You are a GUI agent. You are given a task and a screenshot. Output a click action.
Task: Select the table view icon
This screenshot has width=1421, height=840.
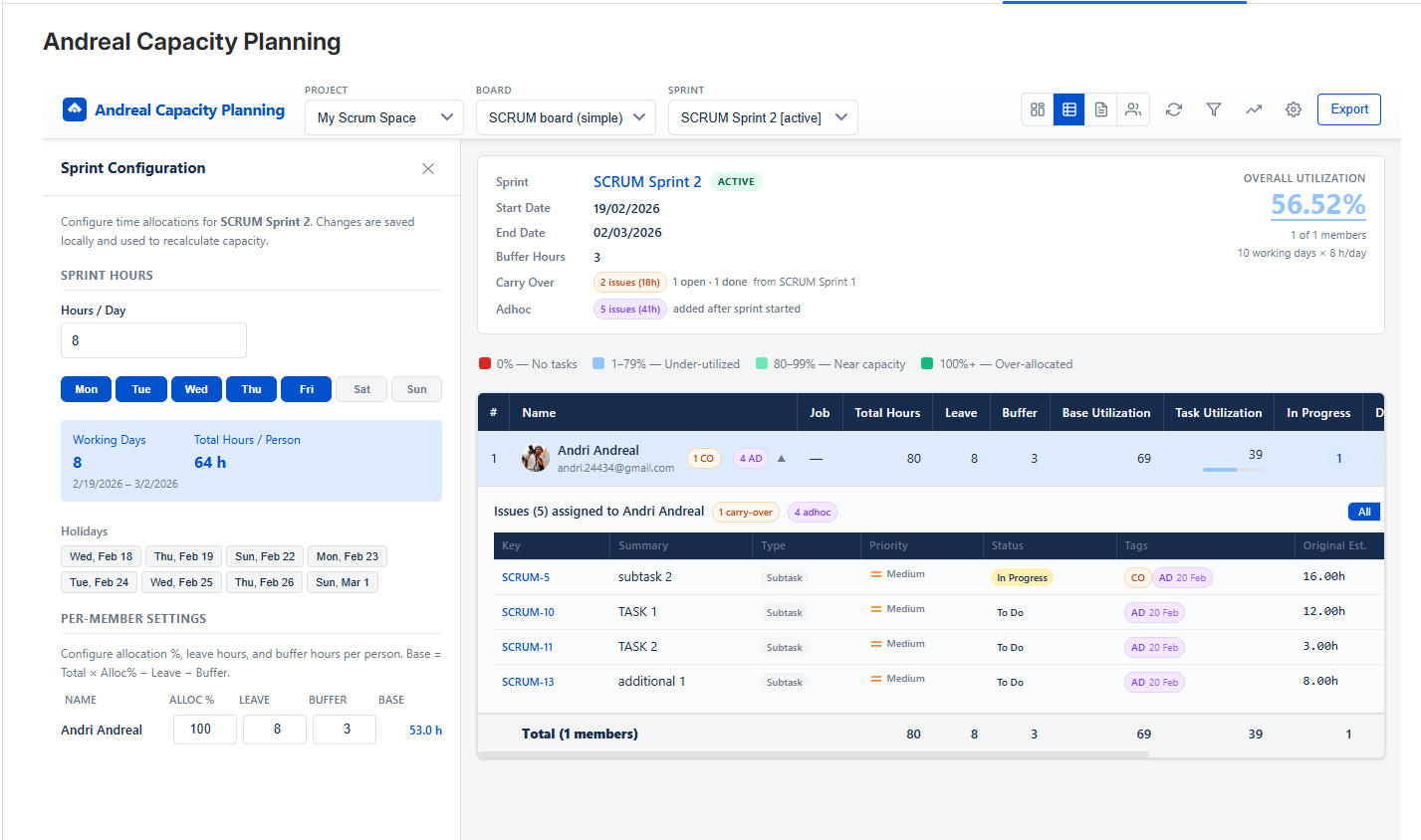[x=1068, y=108]
